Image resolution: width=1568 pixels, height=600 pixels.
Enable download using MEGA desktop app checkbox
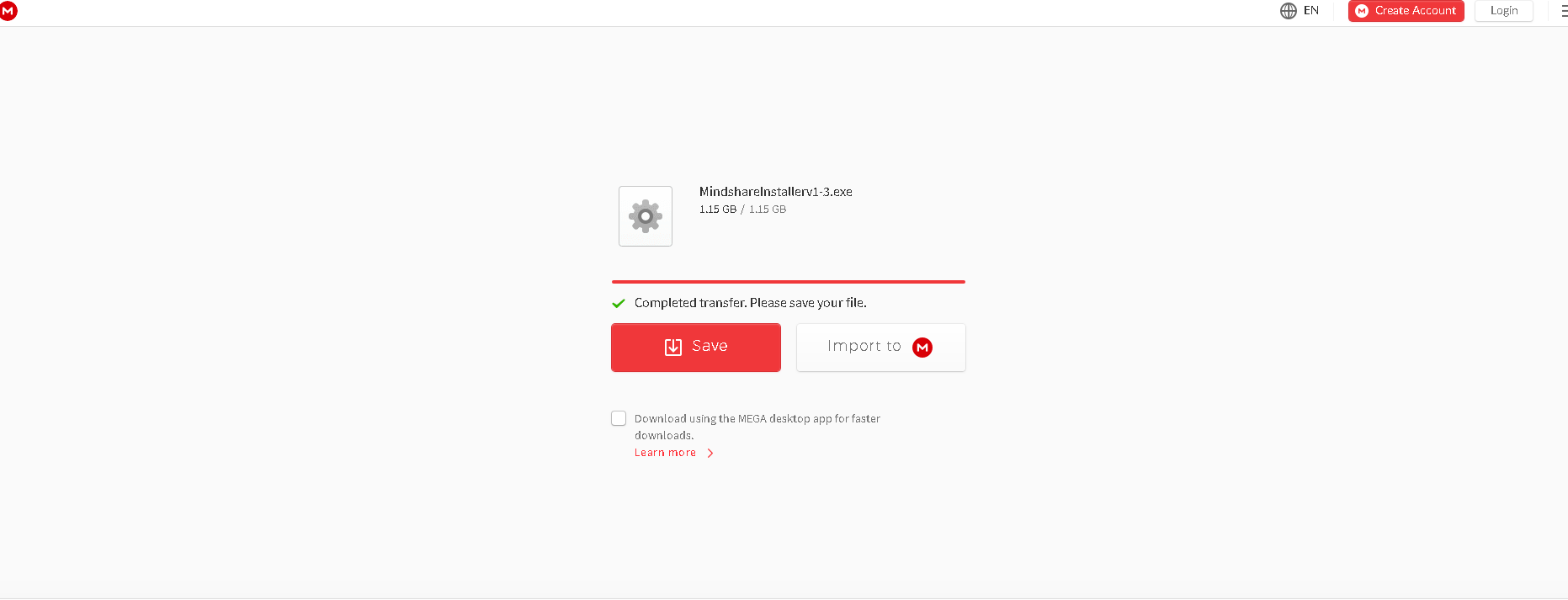tap(619, 418)
